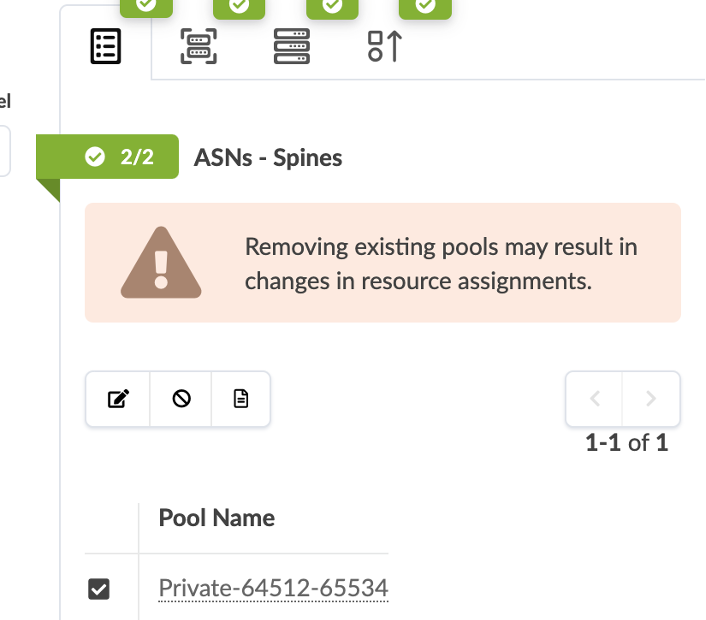Click the pencil edit icon button
This screenshot has width=706, height=620.
click(118, 400)
